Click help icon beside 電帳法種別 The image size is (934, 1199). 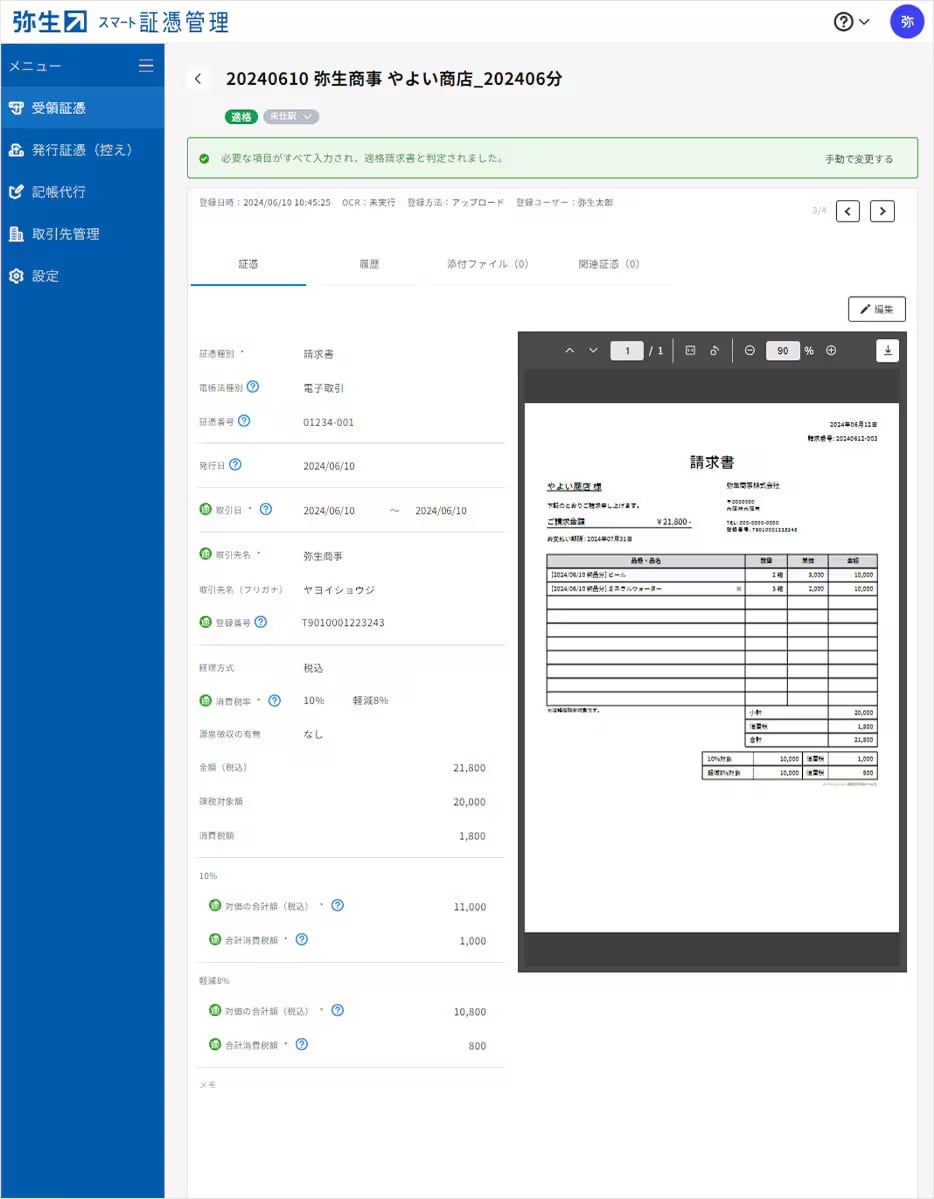(x=252, y=387)
